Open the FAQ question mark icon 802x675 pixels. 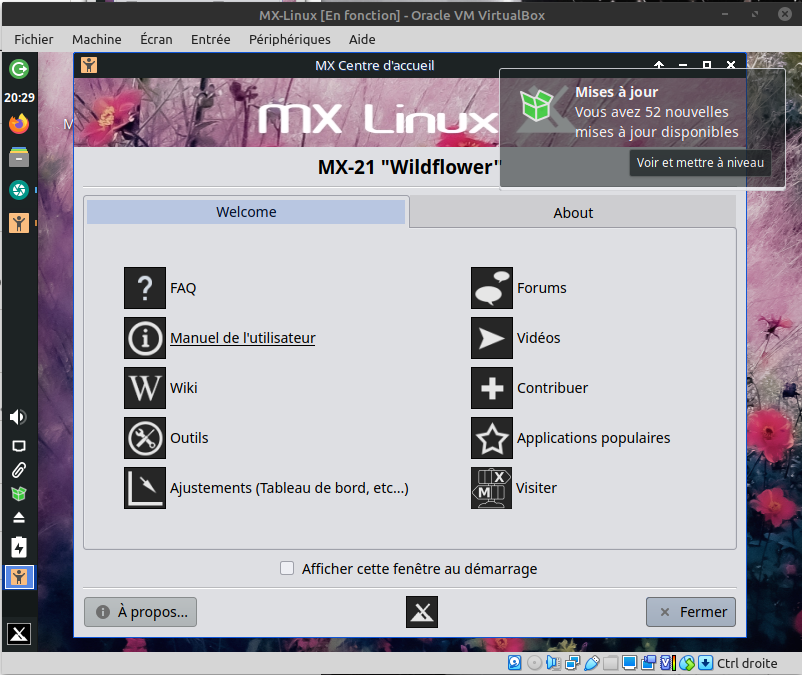coord(145,288)
